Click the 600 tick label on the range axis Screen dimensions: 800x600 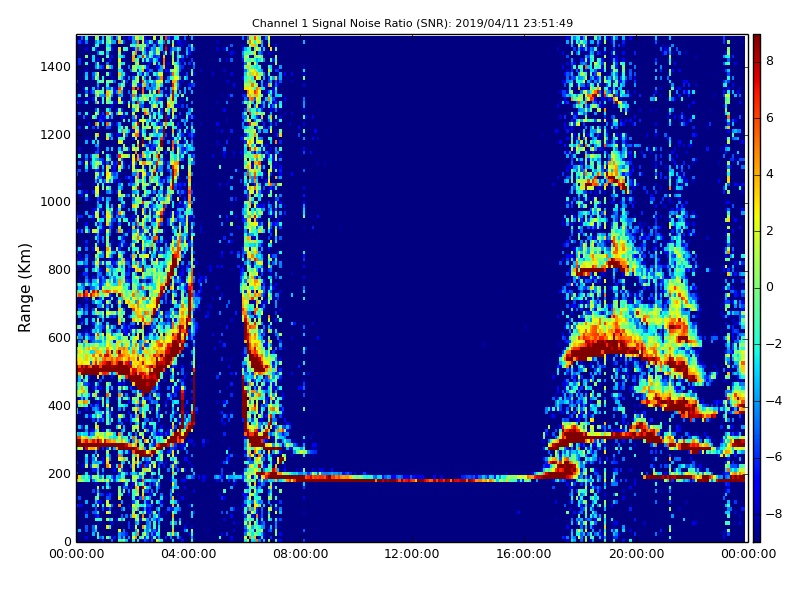click(x=59, y=338)
